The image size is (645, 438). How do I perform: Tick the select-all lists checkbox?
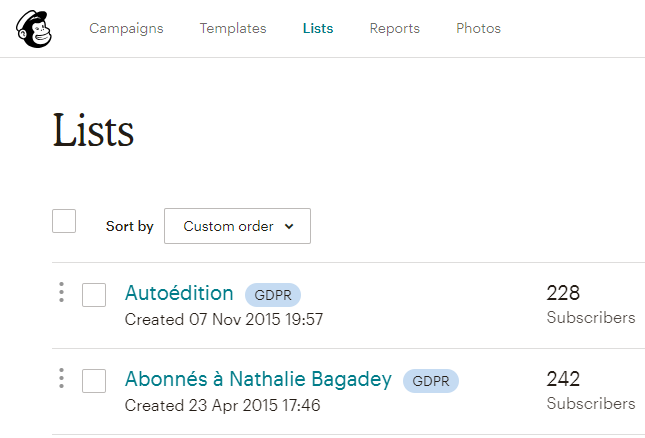tap(64, 221)
